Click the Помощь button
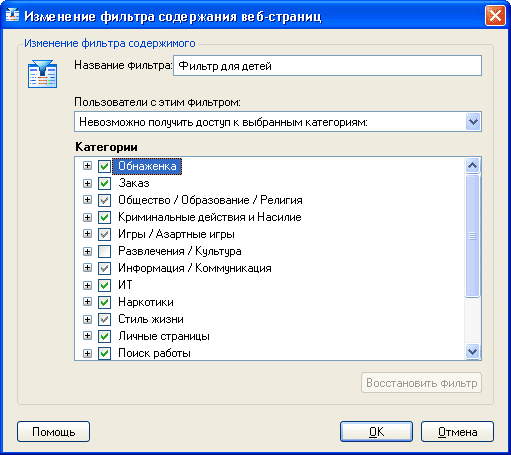Screen dimensions: 511x455 coord(53,432)
